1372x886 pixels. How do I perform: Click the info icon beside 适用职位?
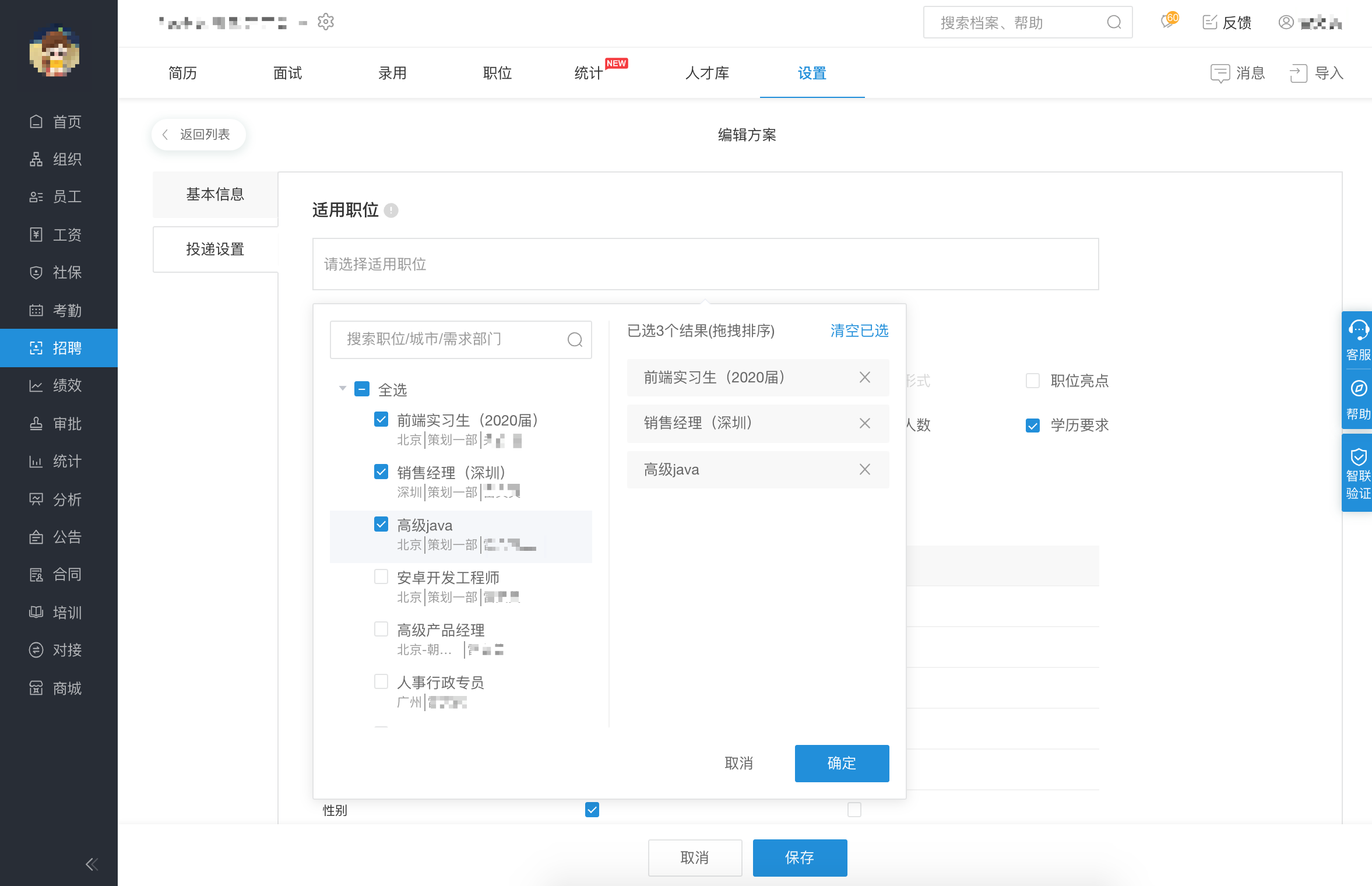point(391,210)
